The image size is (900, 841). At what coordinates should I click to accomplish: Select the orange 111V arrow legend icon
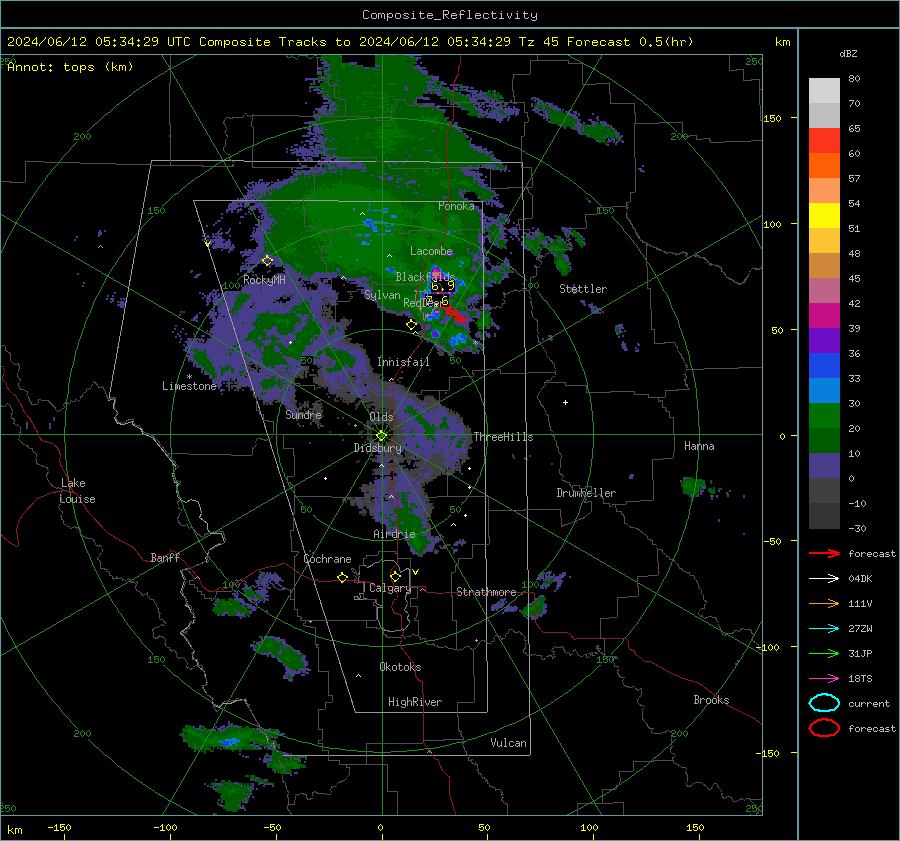[824, 603]
